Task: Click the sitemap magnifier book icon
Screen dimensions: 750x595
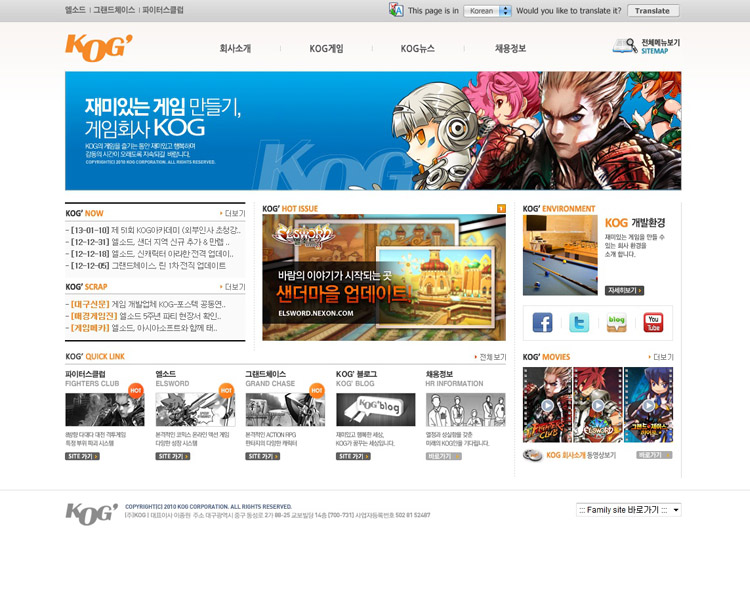Action: (625, 46)
